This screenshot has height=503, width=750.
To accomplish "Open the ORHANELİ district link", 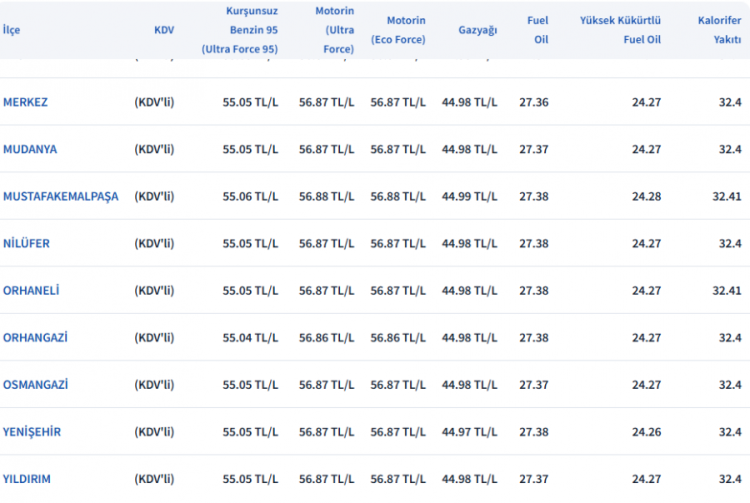I will tap(32, 290).
